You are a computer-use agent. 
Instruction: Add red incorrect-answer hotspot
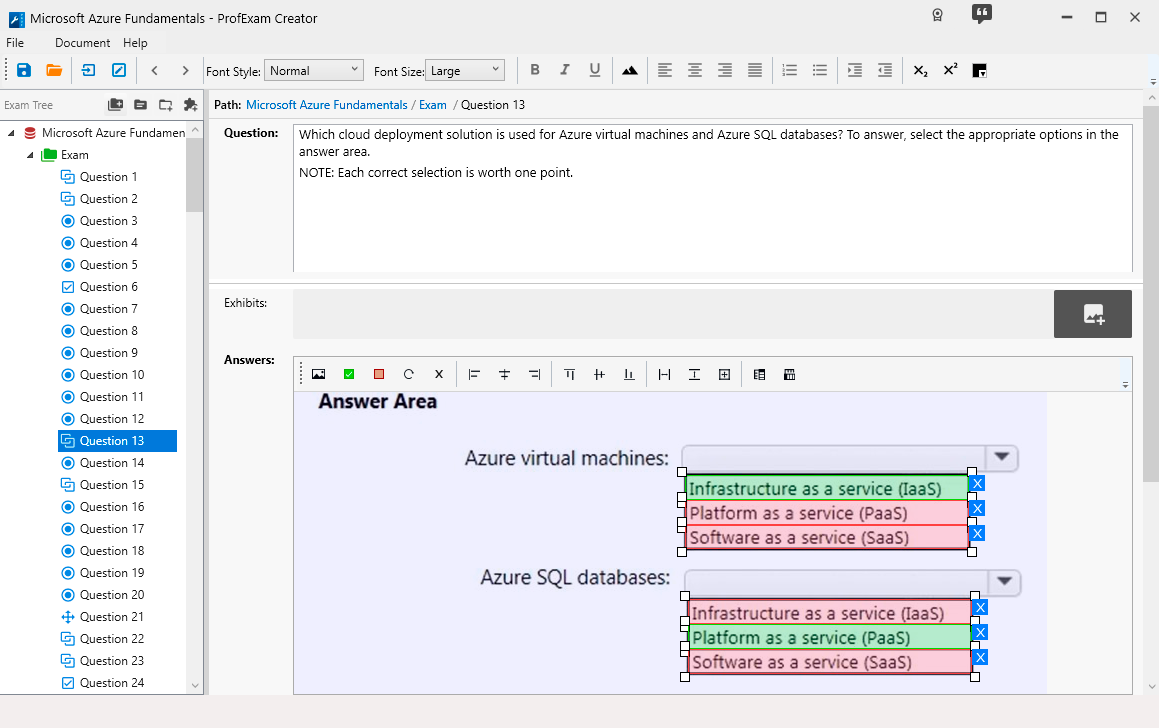coord(378,375)
